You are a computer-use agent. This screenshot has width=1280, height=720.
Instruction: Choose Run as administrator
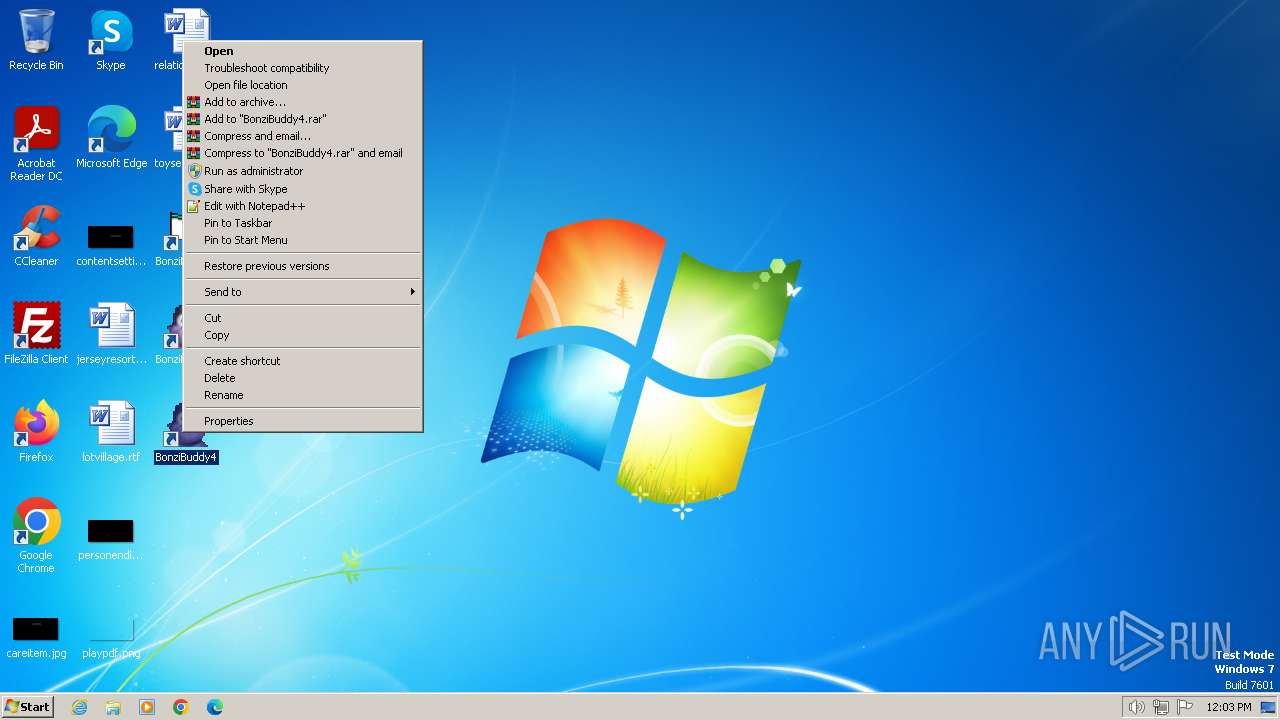pyautogui.click(x=303, y=171)
